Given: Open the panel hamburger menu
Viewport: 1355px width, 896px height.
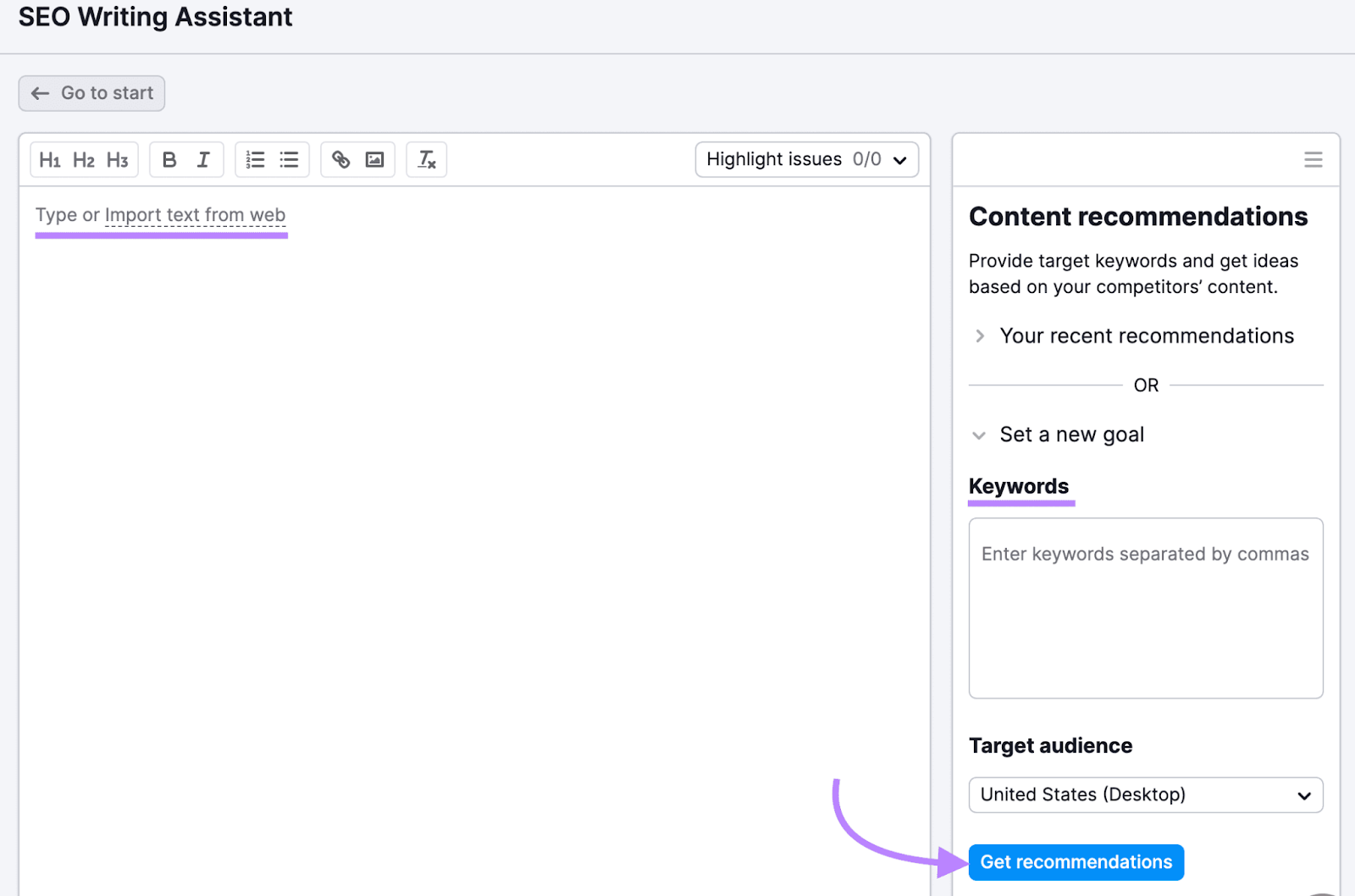Looking at the screenshot, I should (1314, 159).
